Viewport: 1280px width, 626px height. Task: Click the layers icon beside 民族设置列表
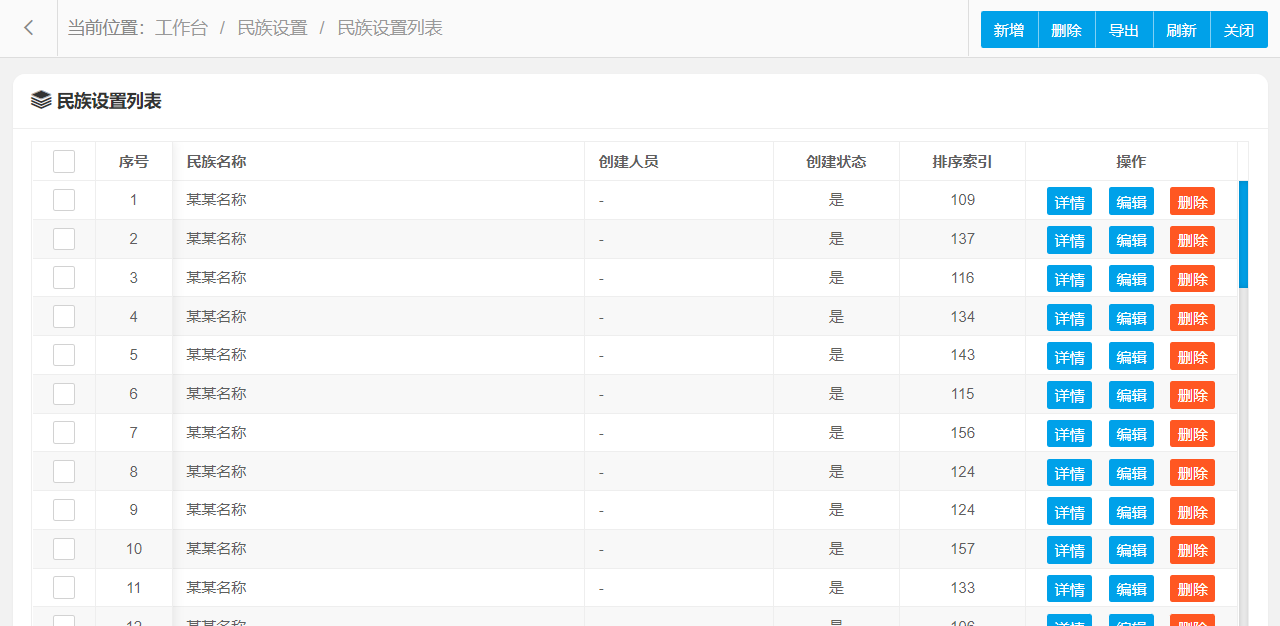41,100
